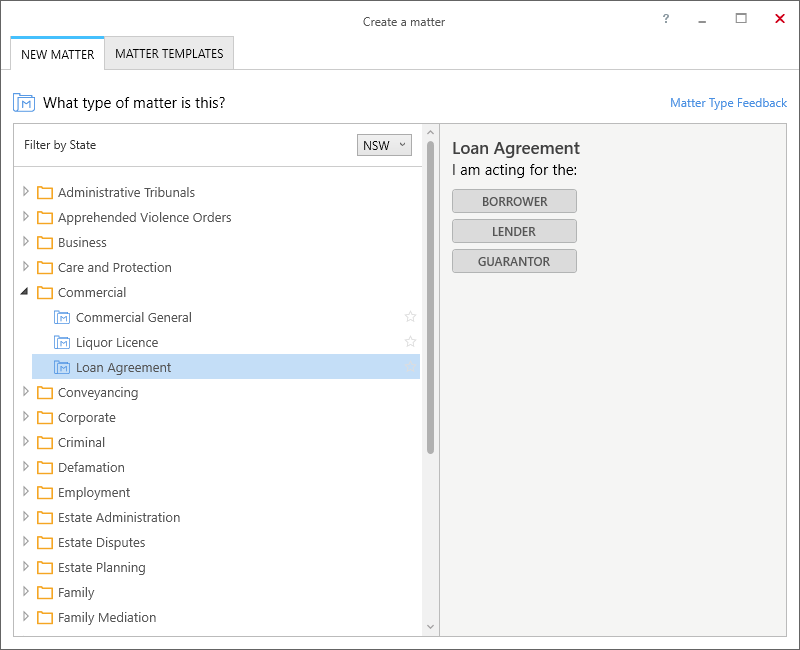Click the help question mark icon
Image resolution: width=800 pixels, height=650 pixels.
(666, 19)
